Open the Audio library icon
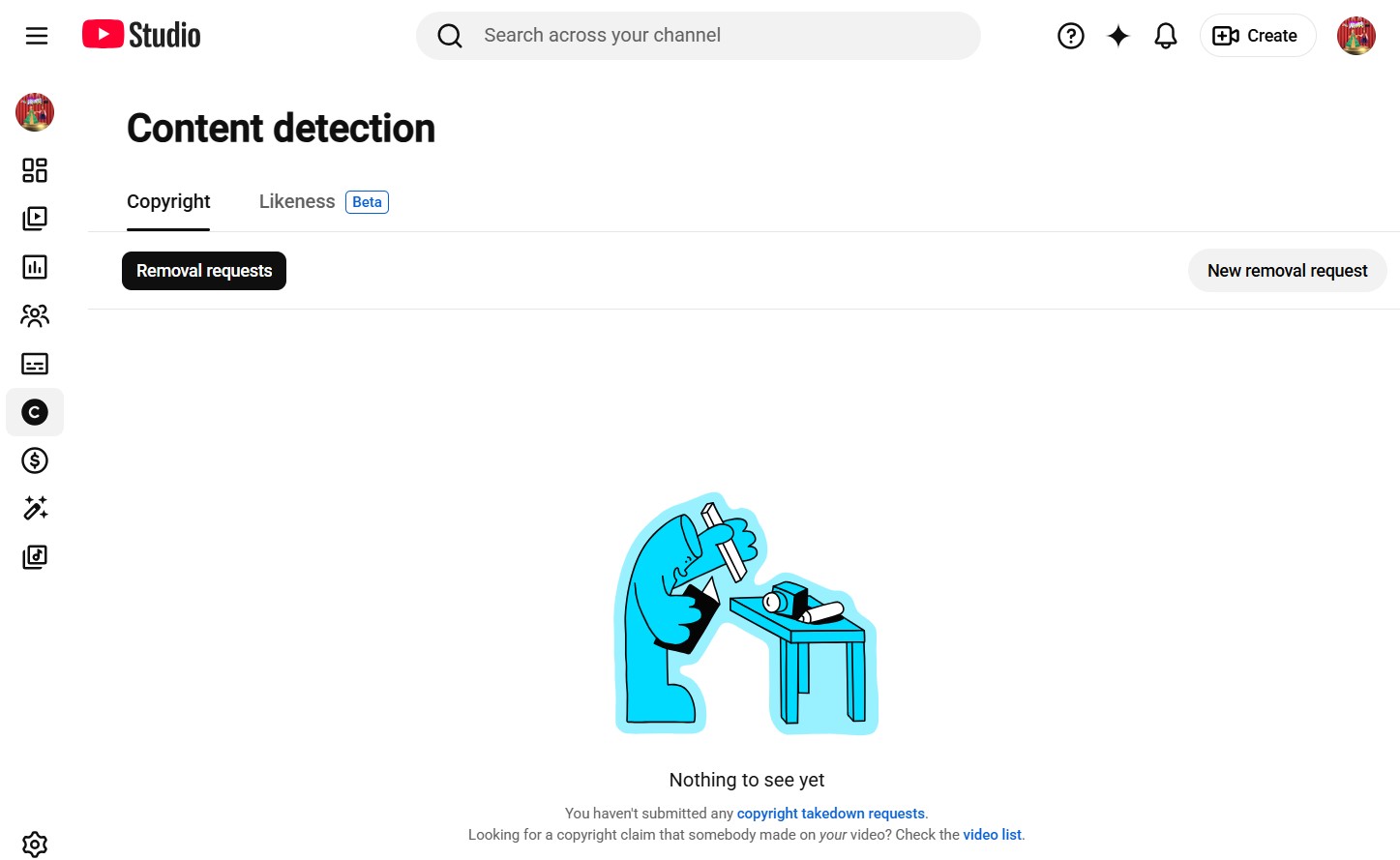The height and width of the screenshot is (860, 1400). pos(35,557)
